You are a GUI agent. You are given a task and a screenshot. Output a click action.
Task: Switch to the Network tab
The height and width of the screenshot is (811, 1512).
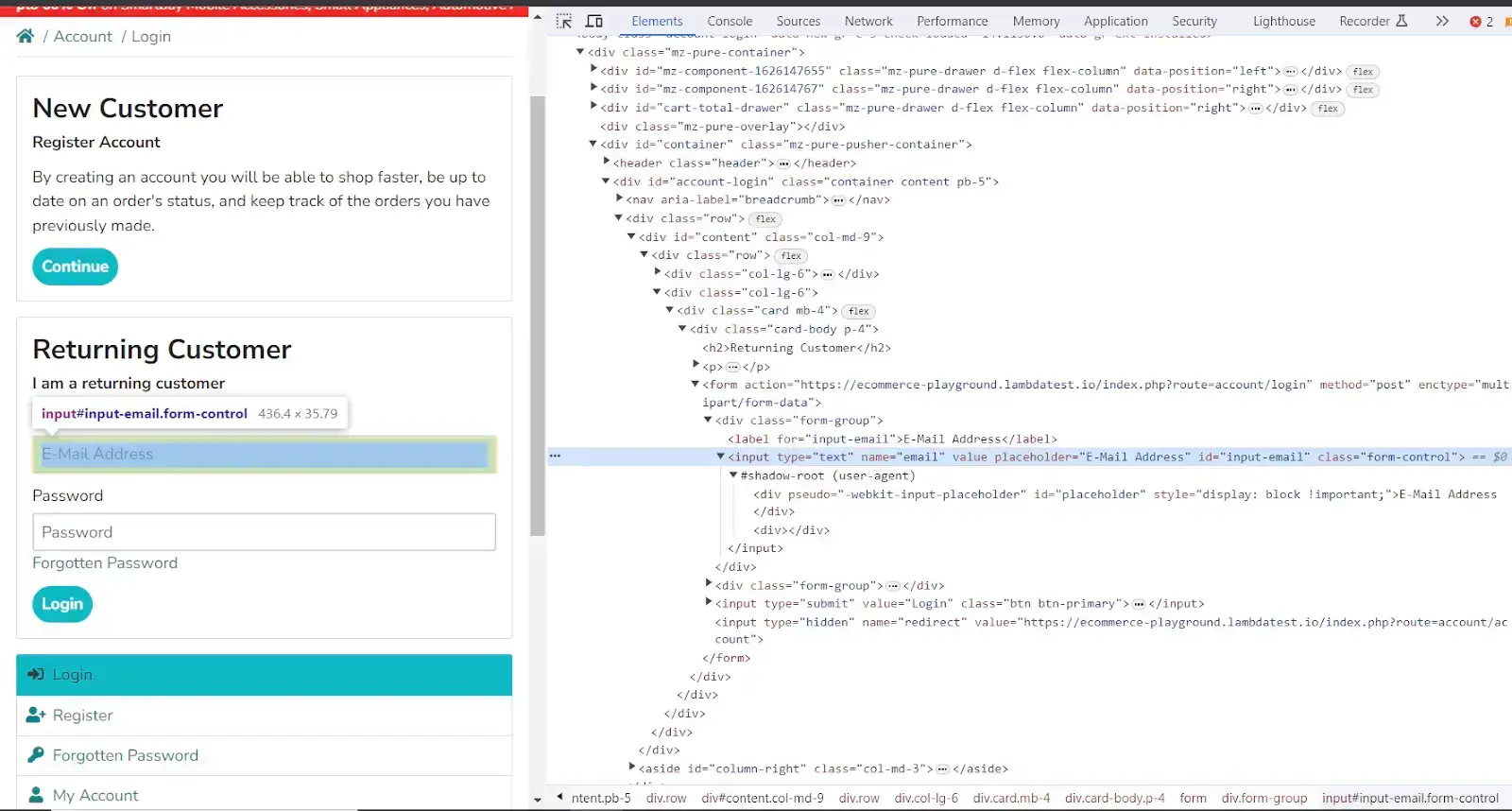click(x=868, y=21)
